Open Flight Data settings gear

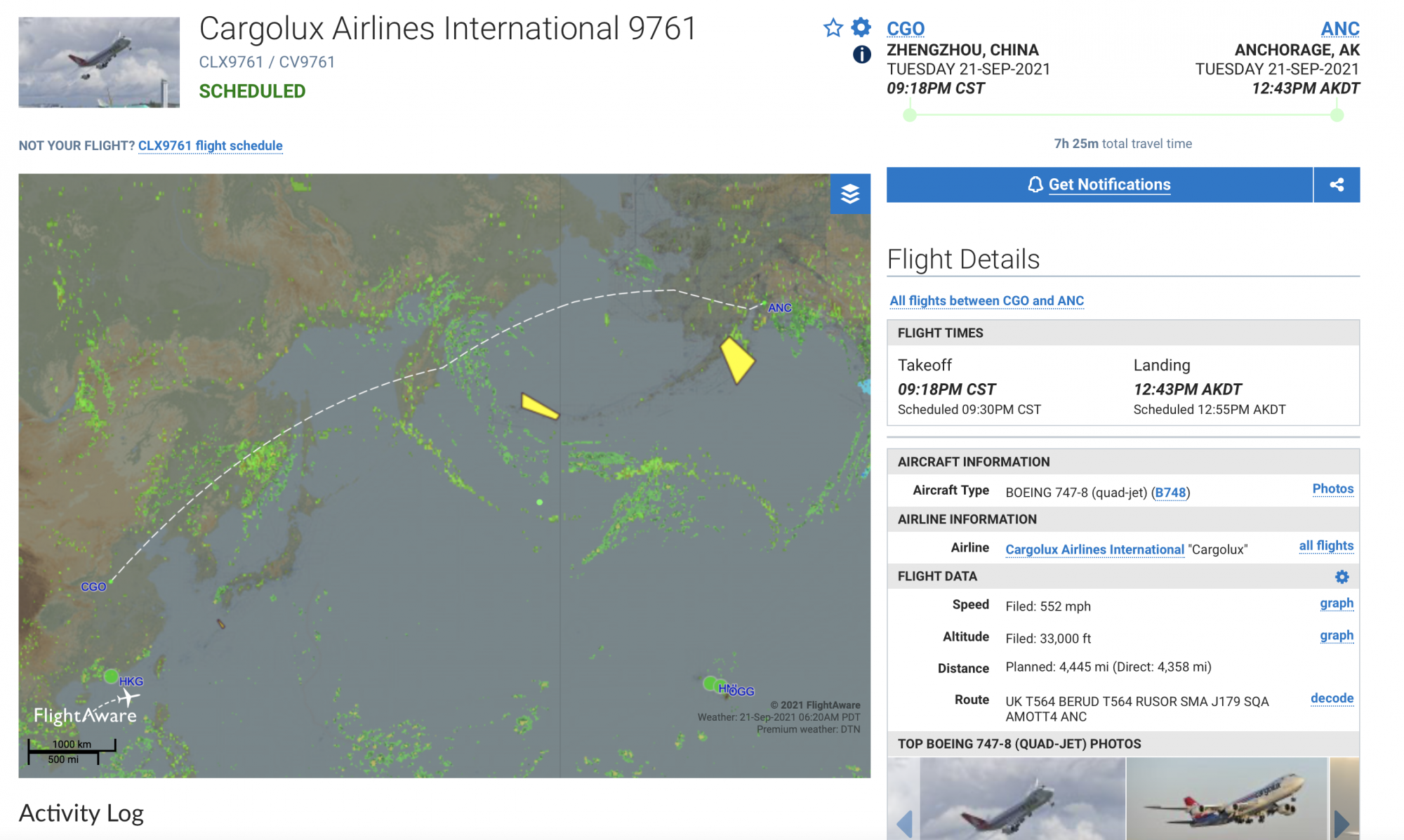click(x=1342, y=577)
